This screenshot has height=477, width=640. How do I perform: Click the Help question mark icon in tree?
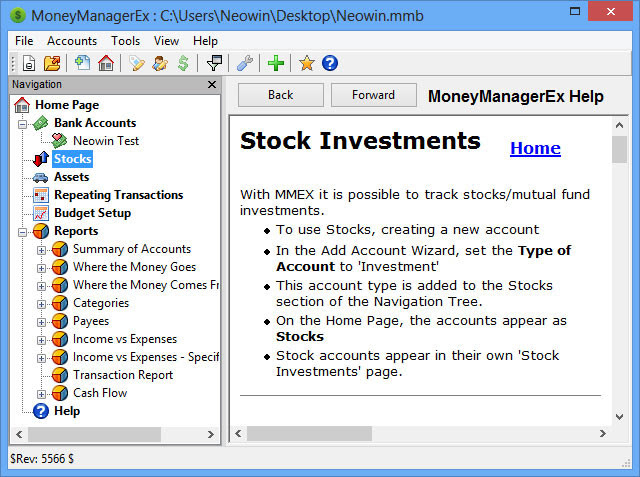click(x=41, y=411)
